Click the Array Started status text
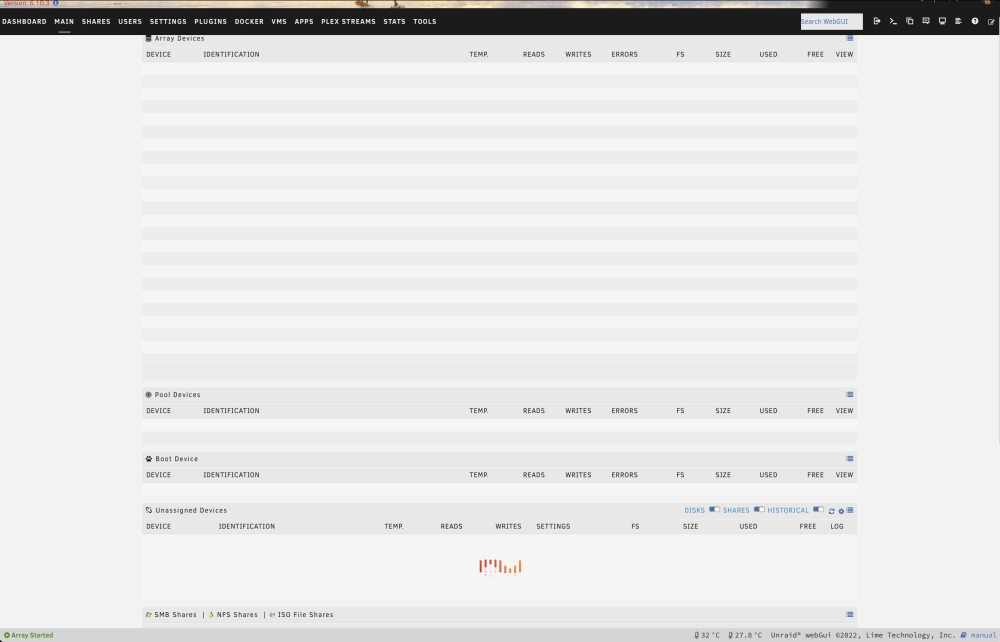The height and width of the screenshot is (642, 1000). [32, 635]
